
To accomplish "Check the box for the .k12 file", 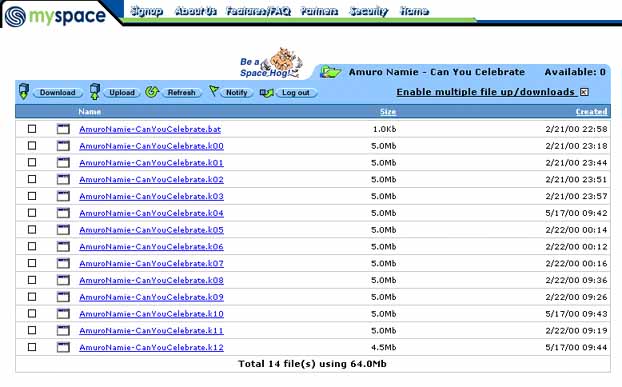I will (x=32, y=347).
